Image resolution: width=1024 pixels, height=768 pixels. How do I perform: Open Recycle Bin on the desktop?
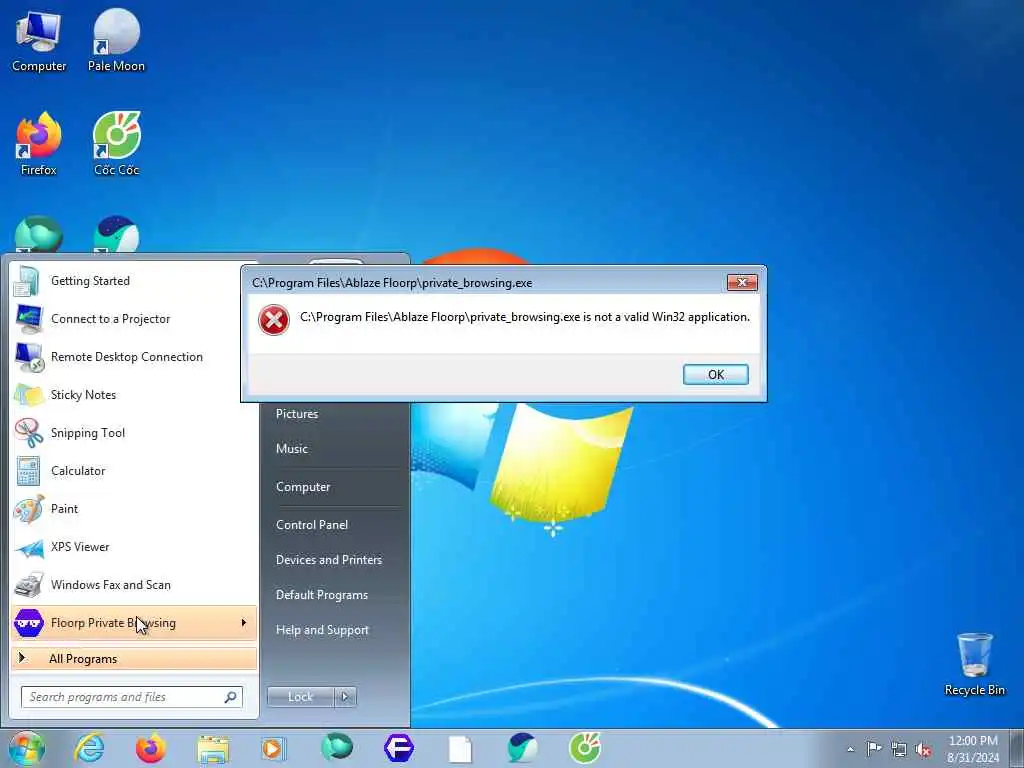(x=974, y=664)
